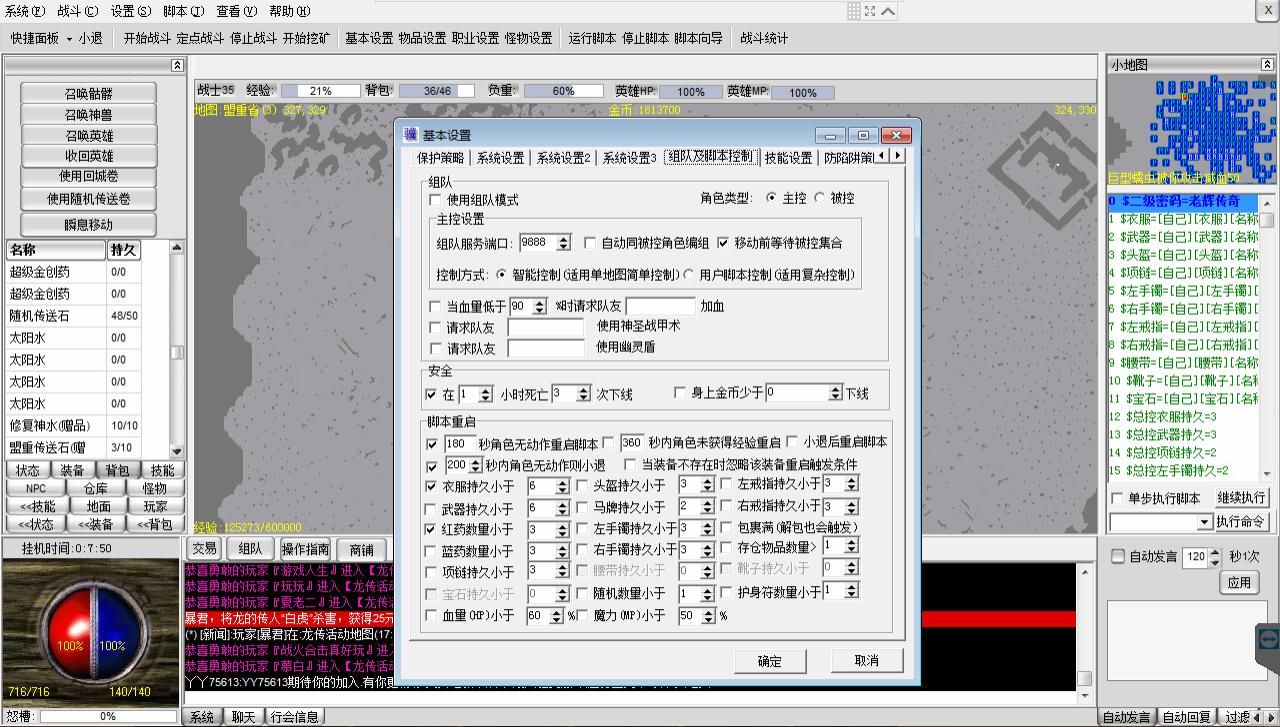Enable 自动发言 checkbox
Screen dimensions: 1280x727
pos(1118,556)
